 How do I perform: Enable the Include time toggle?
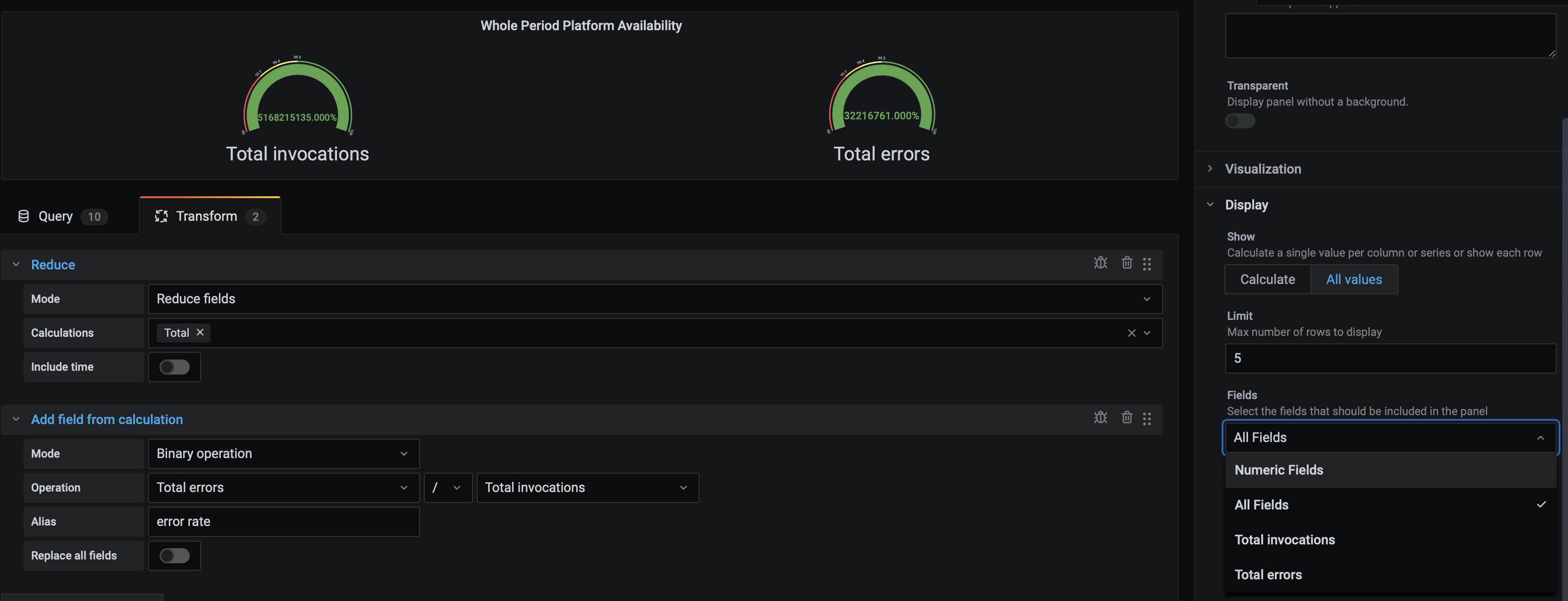tap(175, 367)
